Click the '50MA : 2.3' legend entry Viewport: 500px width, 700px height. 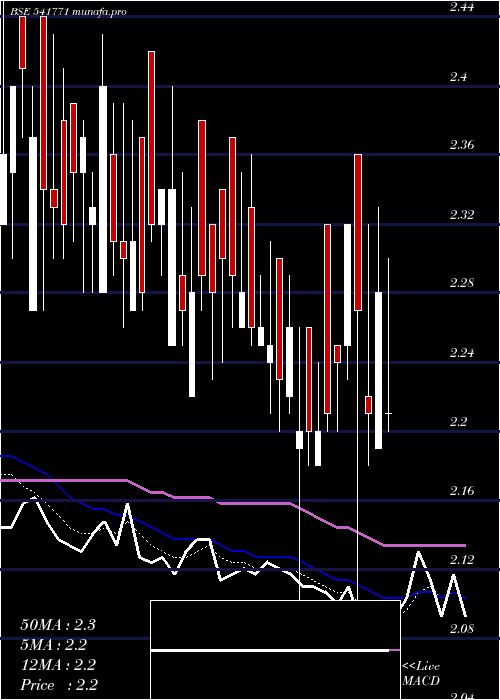[x=58, y=625]
